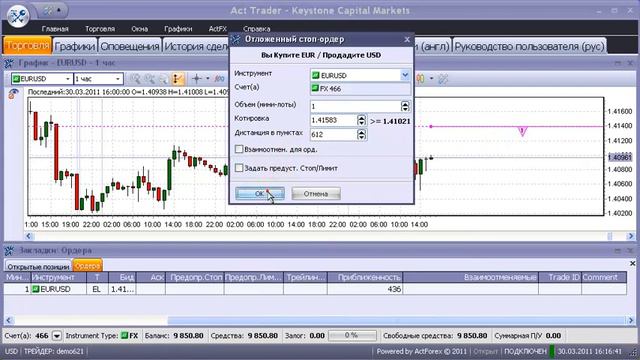Adjust the volume spinner arrows
Image resolution: width=640 pixels, height=360 pixels.
[x=405, y=107]
